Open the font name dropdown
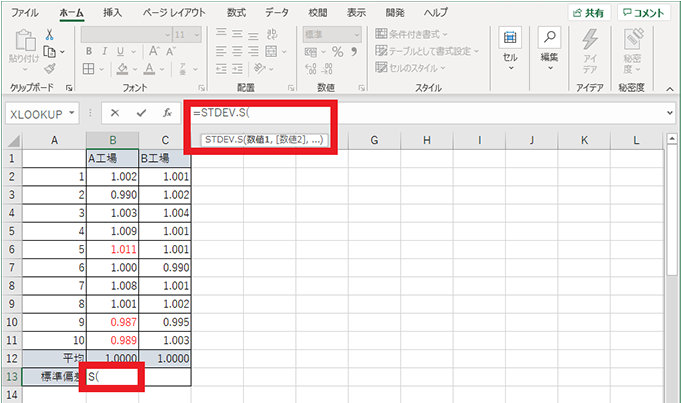Viewport: 681px width, 403px height. (167, 35)
